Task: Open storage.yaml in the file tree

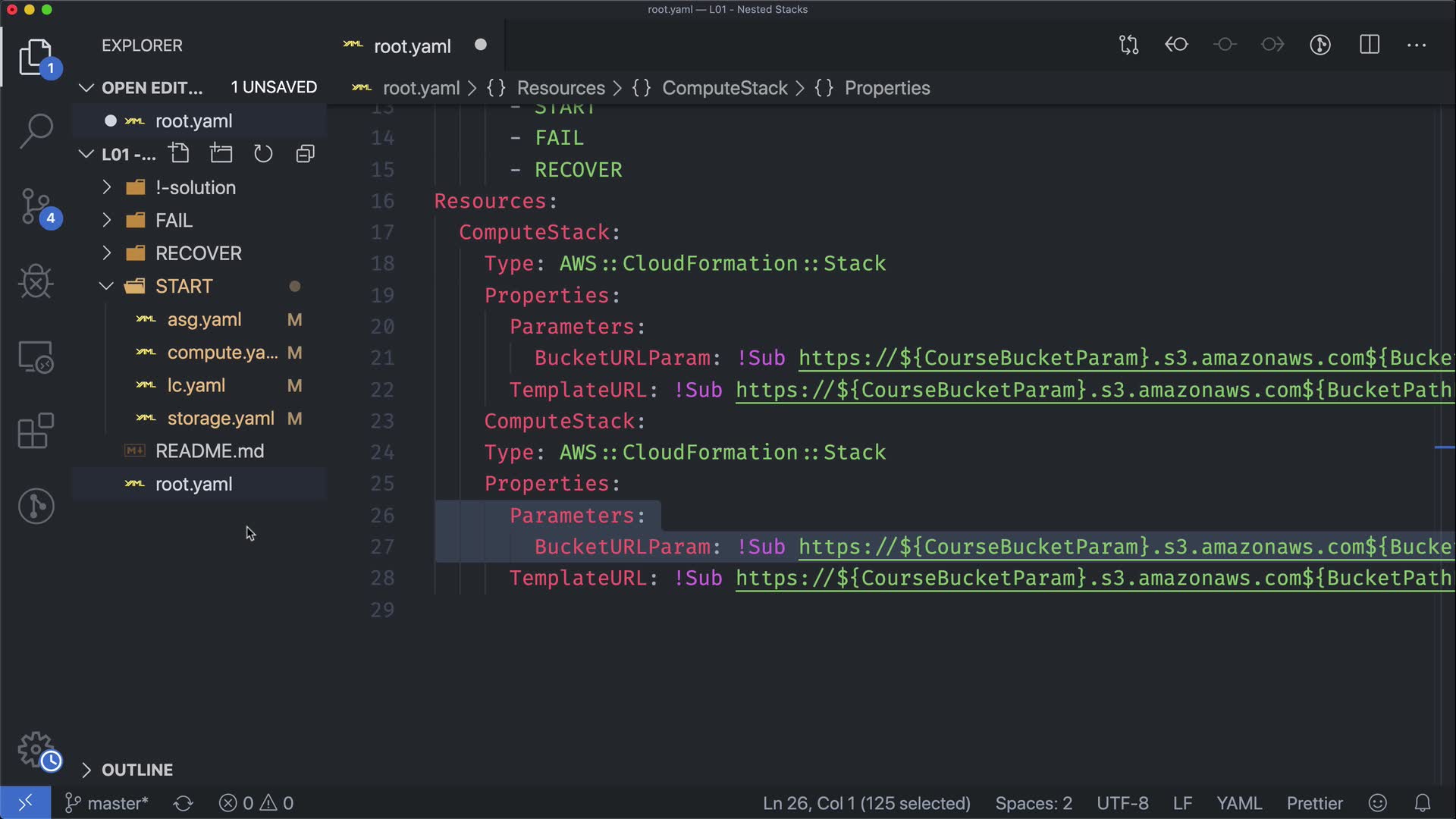Action: coord(220,418)
